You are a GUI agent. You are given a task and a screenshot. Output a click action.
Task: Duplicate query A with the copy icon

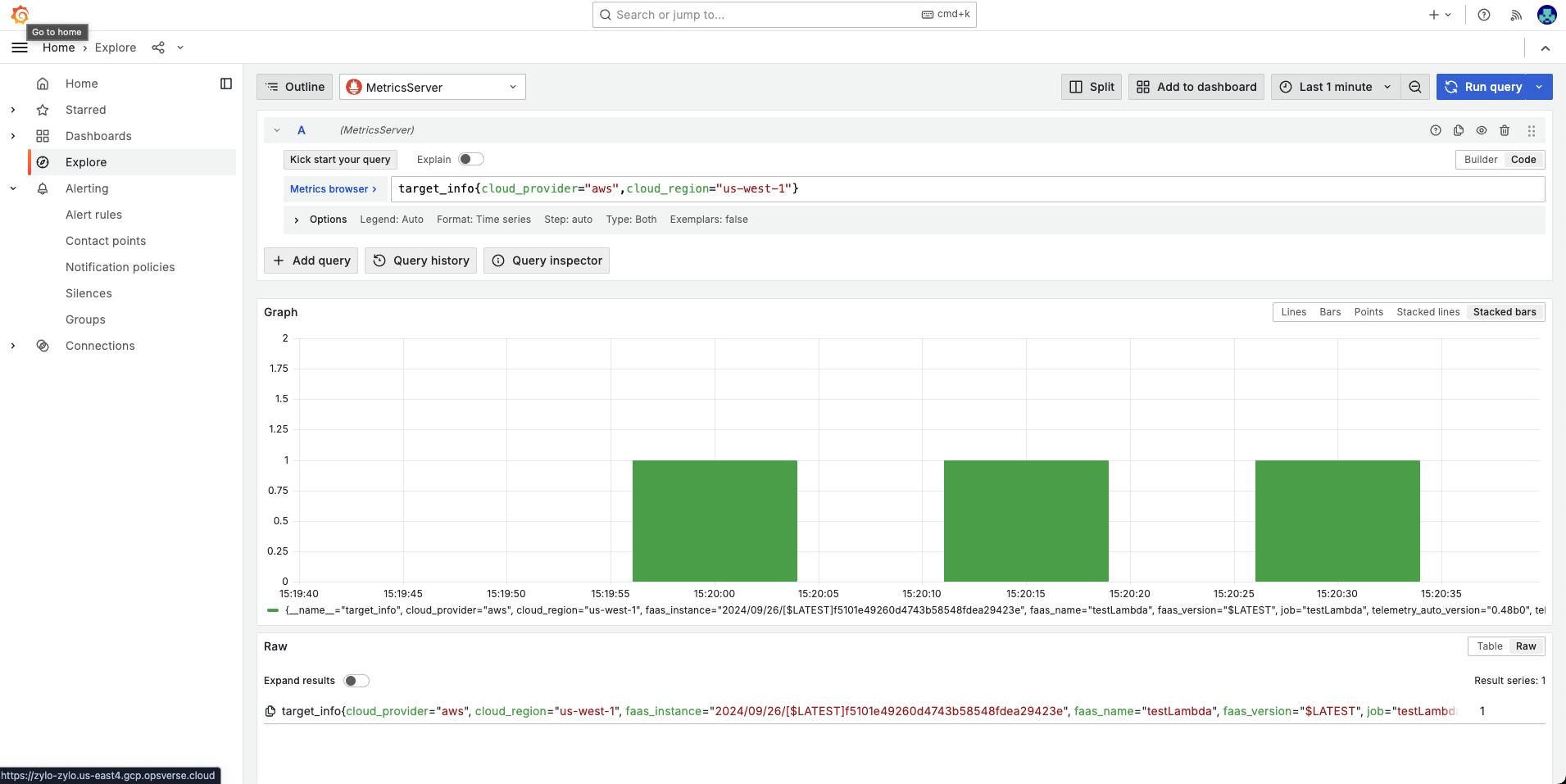(x=1459, y=130)
